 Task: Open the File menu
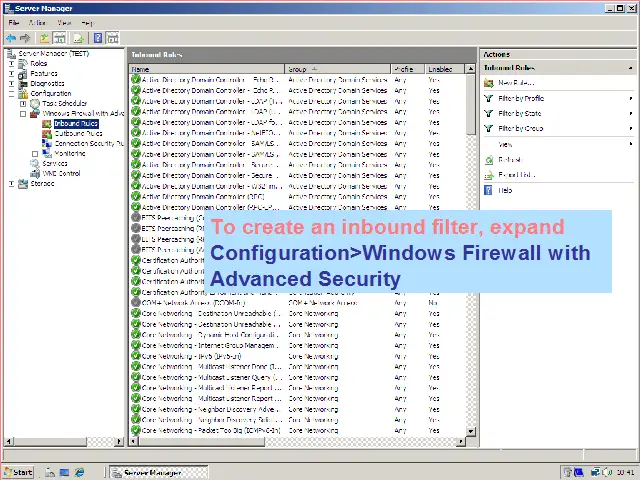(14, 22)
